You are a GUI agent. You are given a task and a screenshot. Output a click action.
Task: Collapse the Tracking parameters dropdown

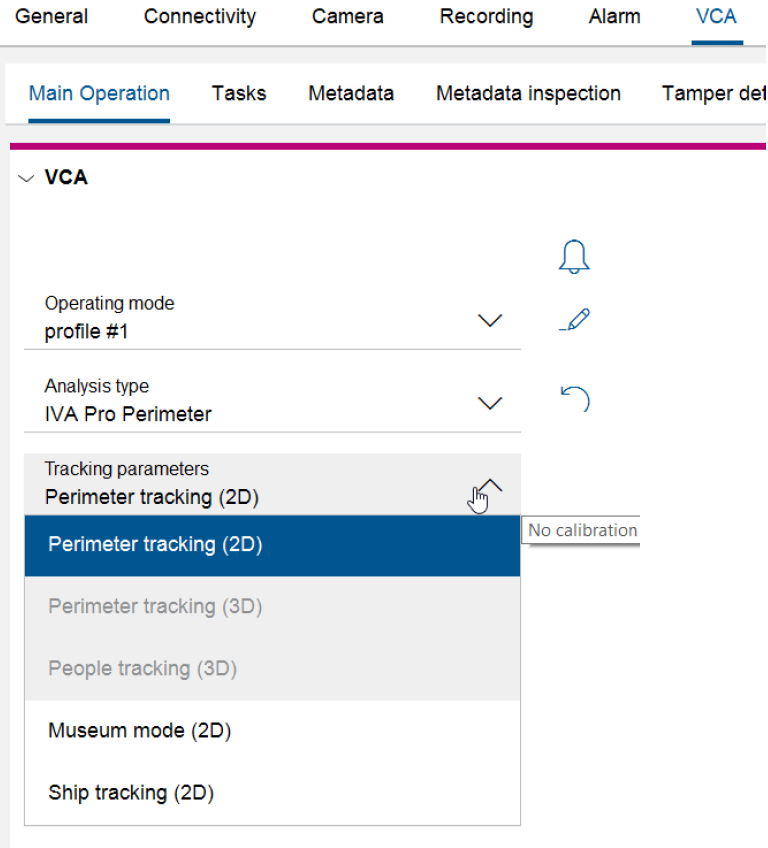490,486
